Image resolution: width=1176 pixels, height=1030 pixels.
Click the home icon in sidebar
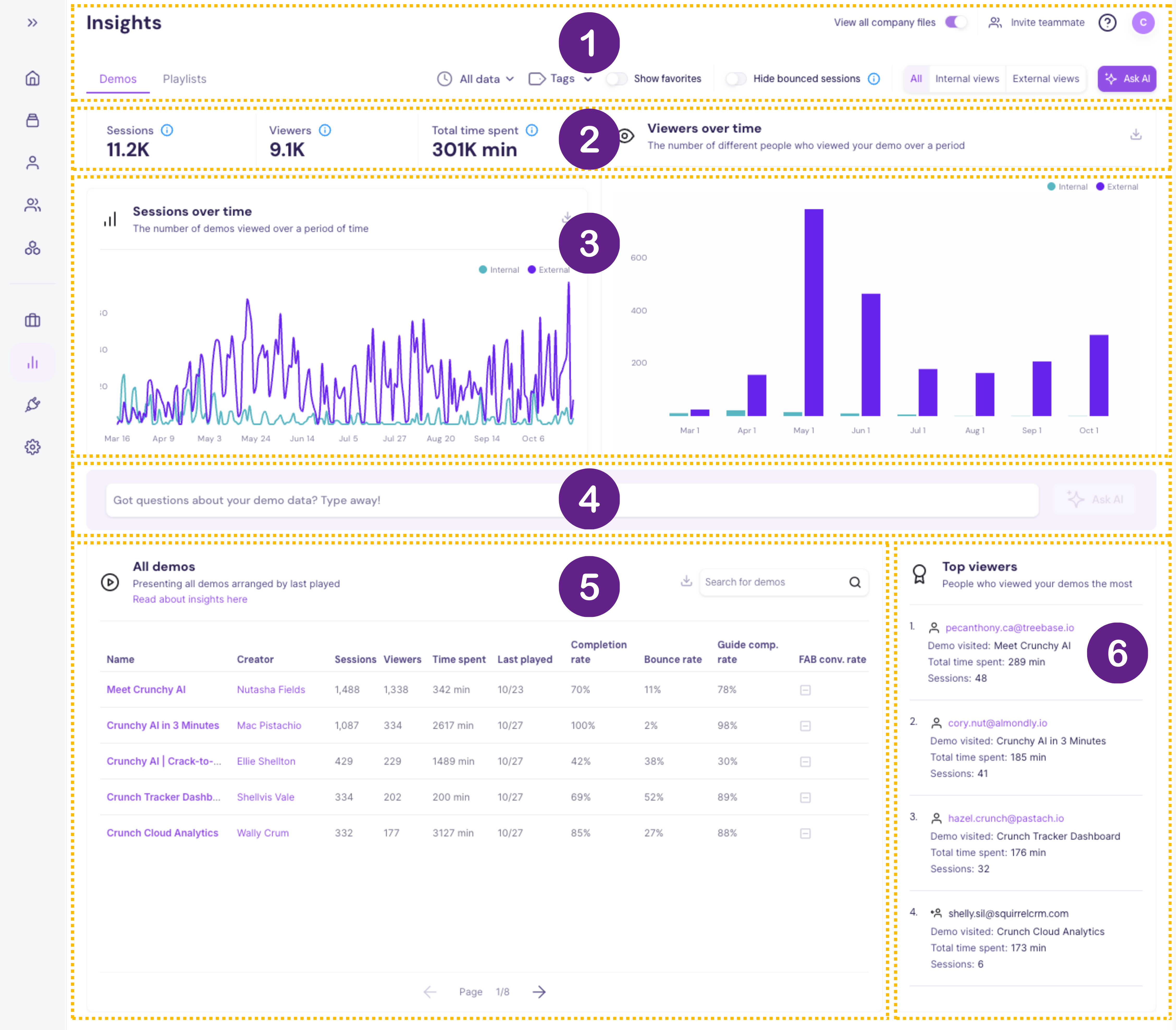33,78
